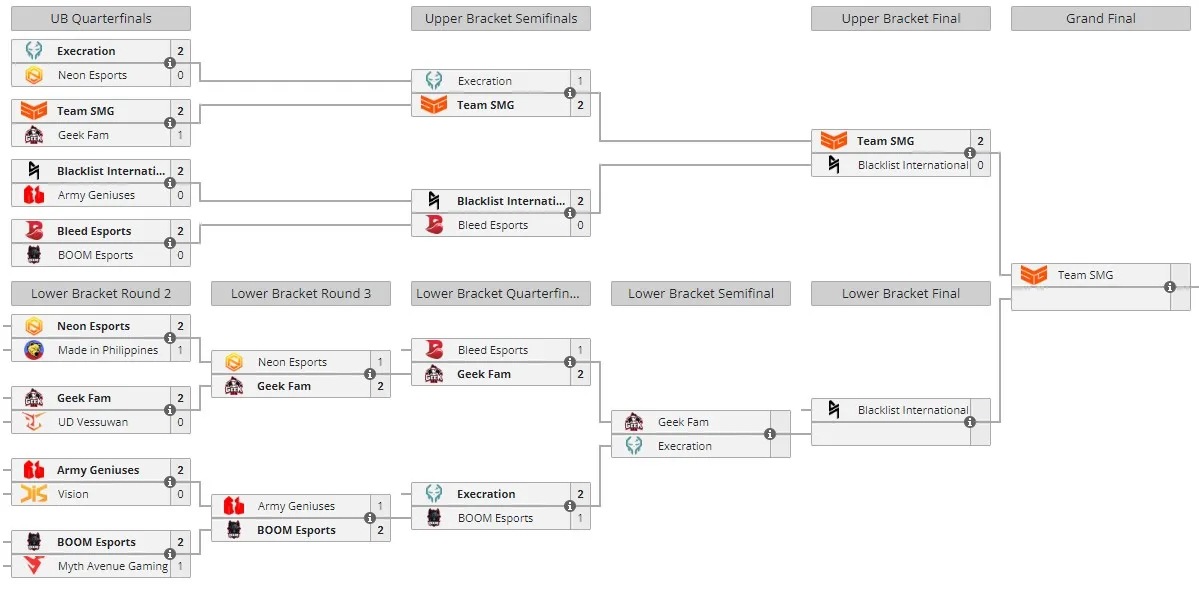1199x589 pixels.
Task: Open info icon on Lower Bracket Final match
Action: point(970,421)
